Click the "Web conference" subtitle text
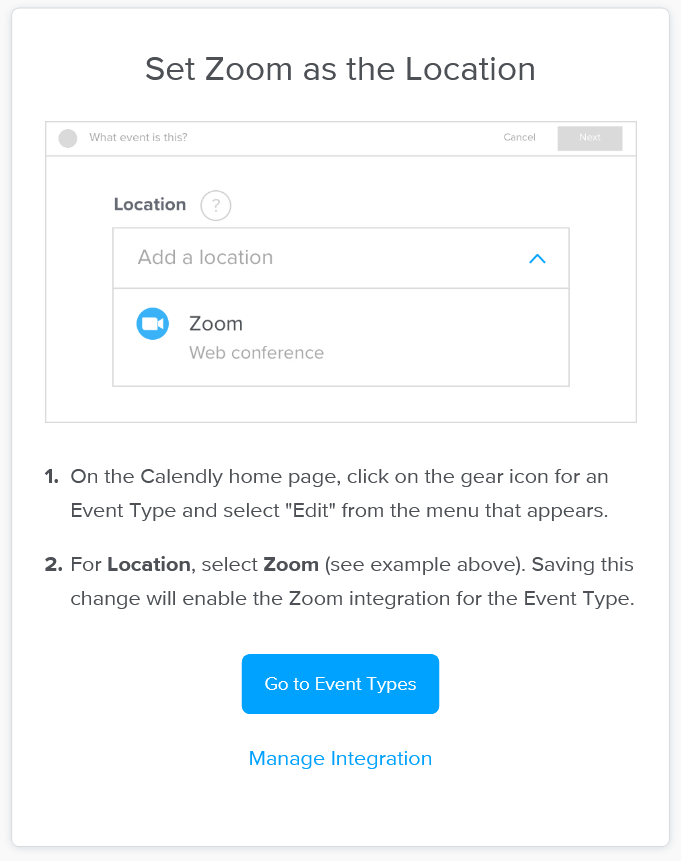681x861 pixels. click(256, 353)
